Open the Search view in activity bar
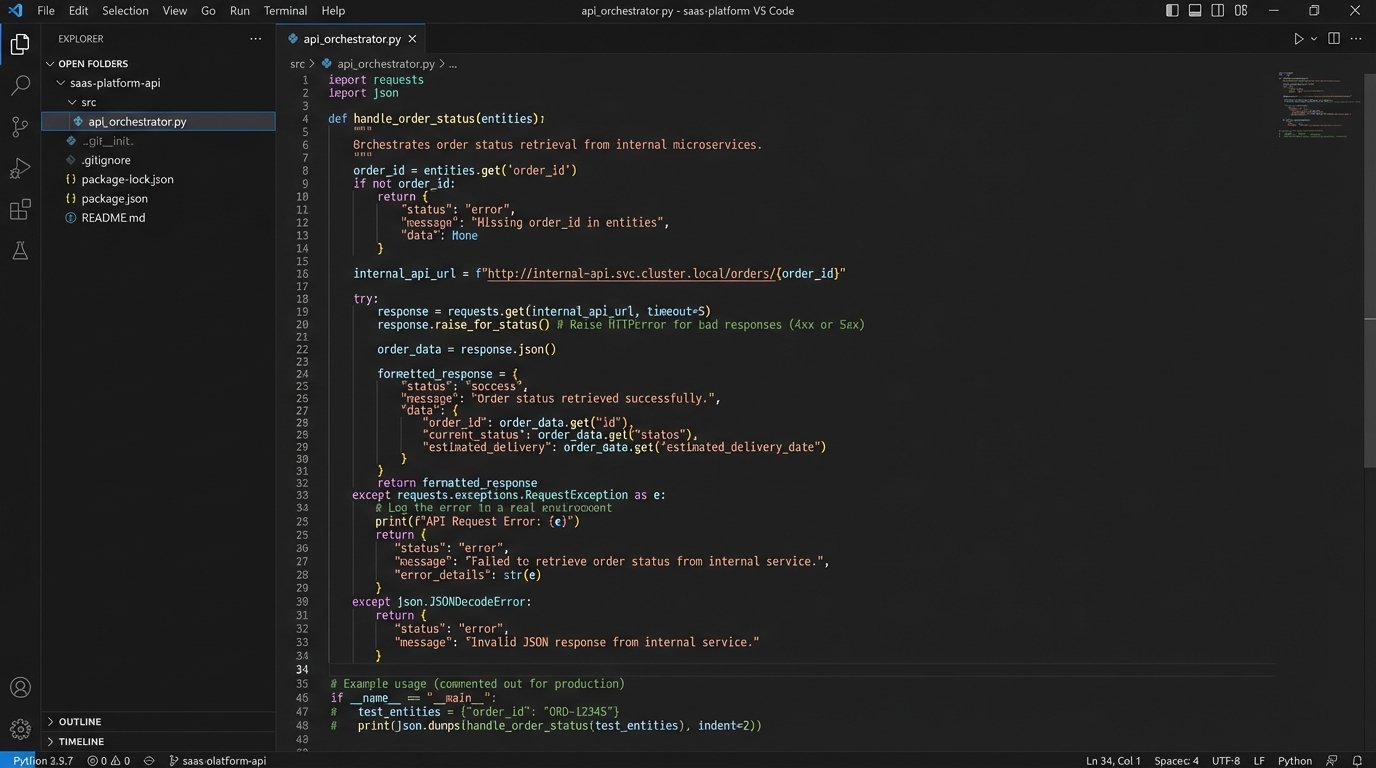 pyautogui.click(x=20, y=85)
